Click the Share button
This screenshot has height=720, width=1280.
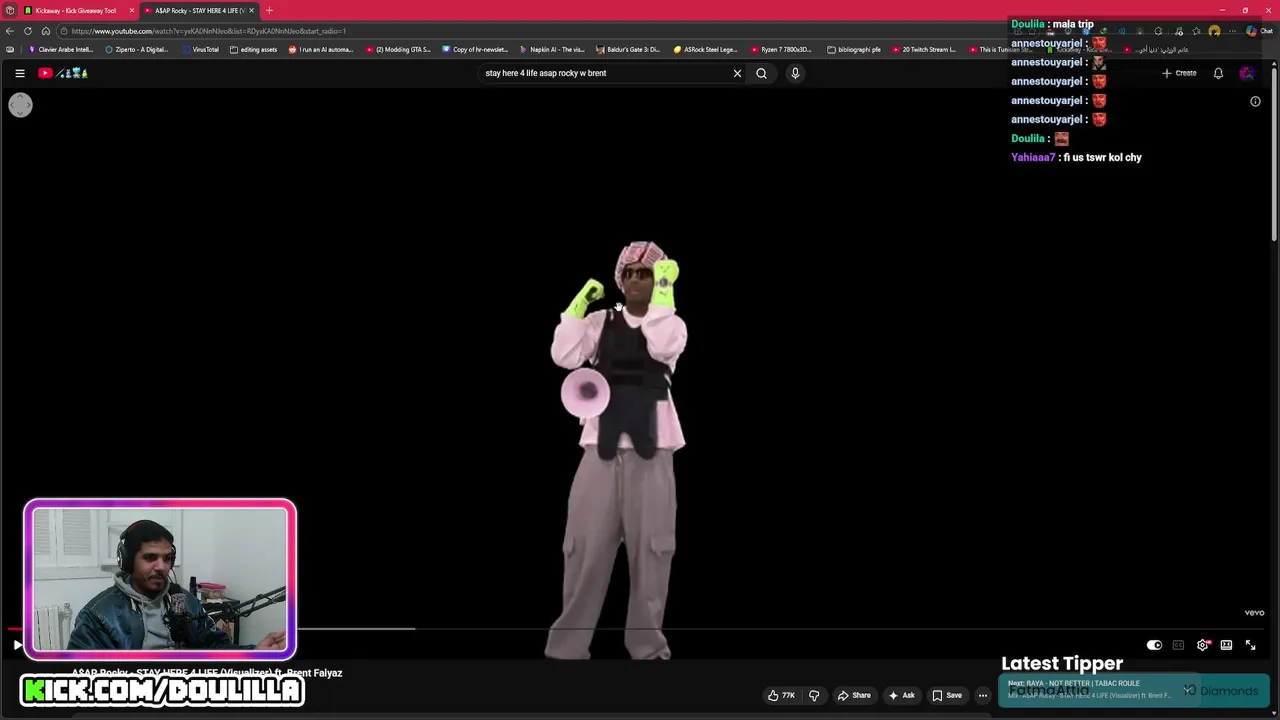coord(854,695)
